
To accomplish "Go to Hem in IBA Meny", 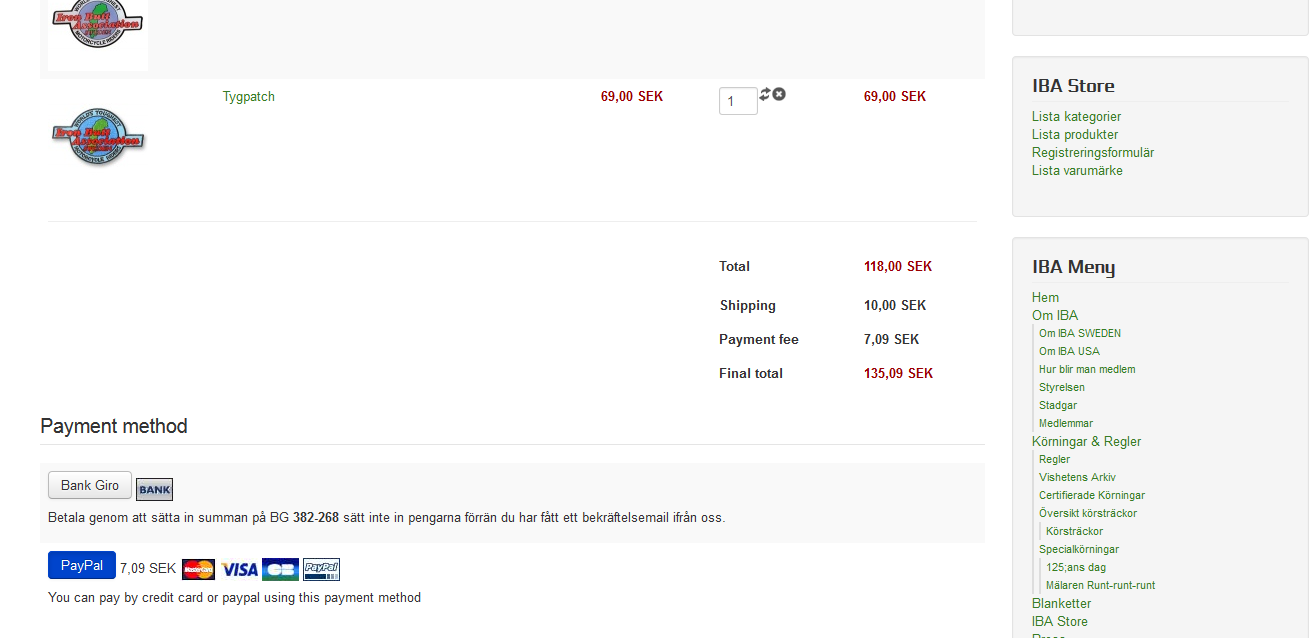I will coord(1045,298).
